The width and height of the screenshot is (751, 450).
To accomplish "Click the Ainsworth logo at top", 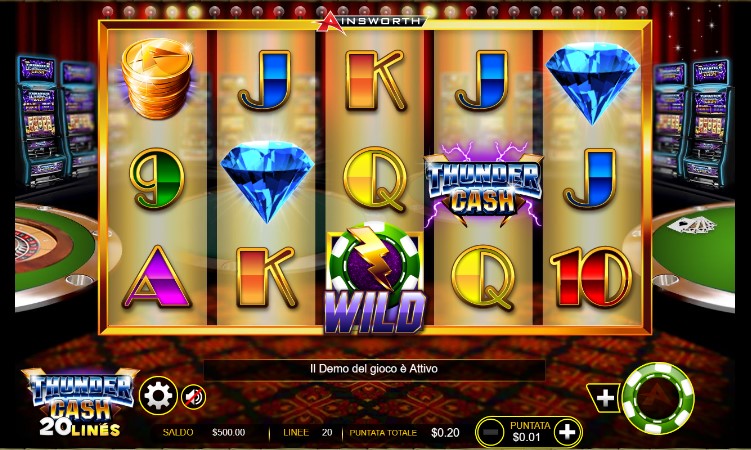I will (x=371, y=22).
